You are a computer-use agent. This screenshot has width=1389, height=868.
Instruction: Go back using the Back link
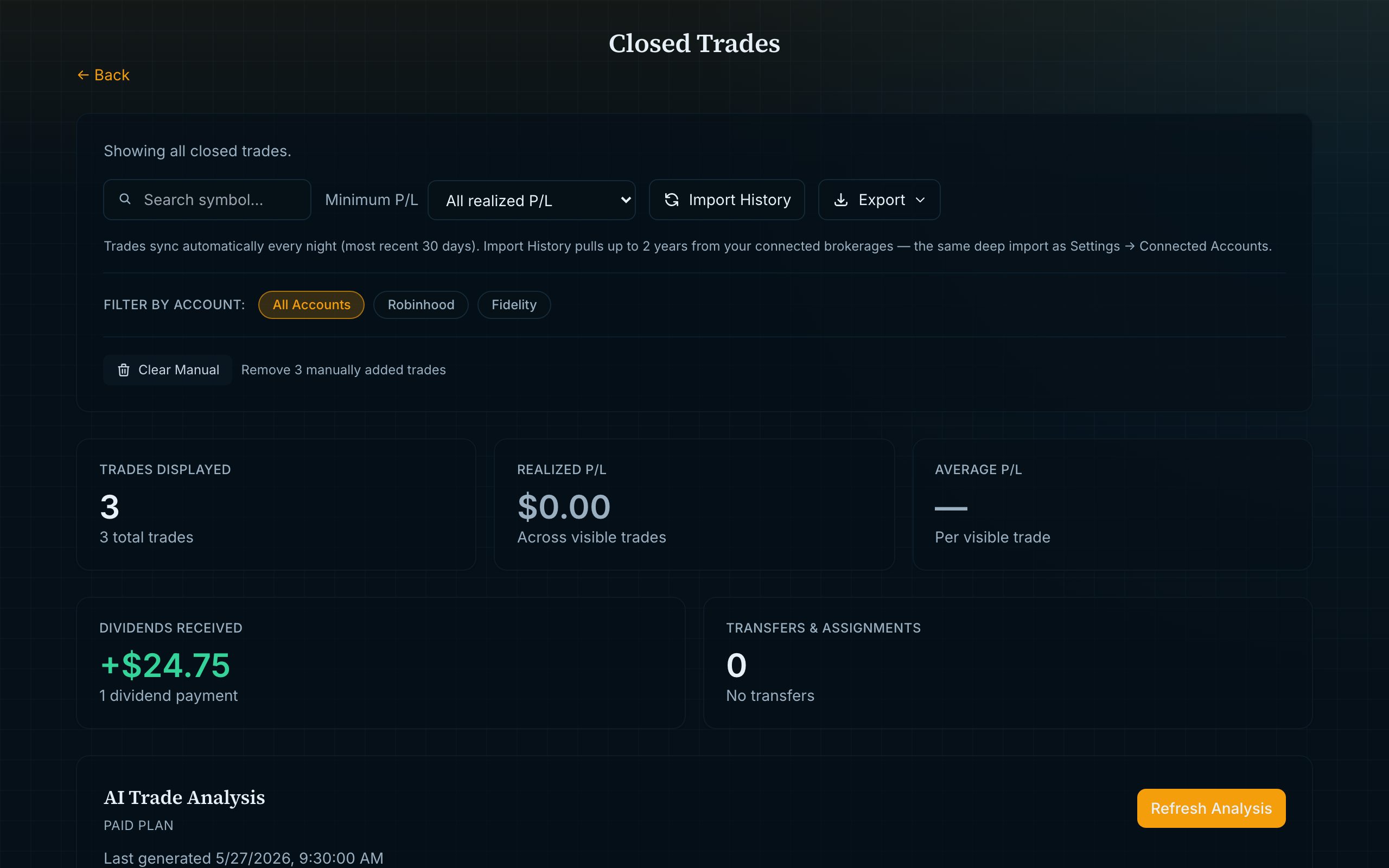[103, 75]
